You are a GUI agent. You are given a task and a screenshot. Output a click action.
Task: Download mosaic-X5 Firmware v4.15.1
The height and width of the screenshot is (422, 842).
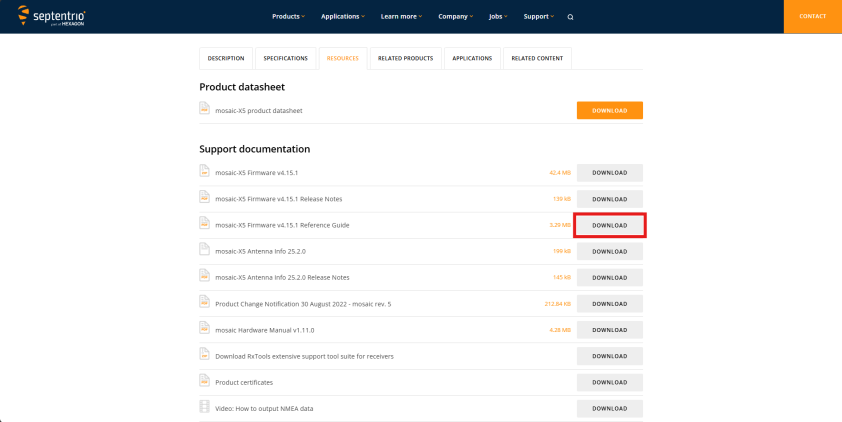609,173
